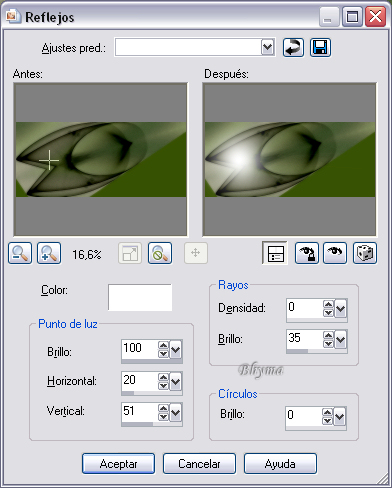Save preset with the floppy disk icon
Viewport: 392px width, 488px height.
click(x=320, y=48)
